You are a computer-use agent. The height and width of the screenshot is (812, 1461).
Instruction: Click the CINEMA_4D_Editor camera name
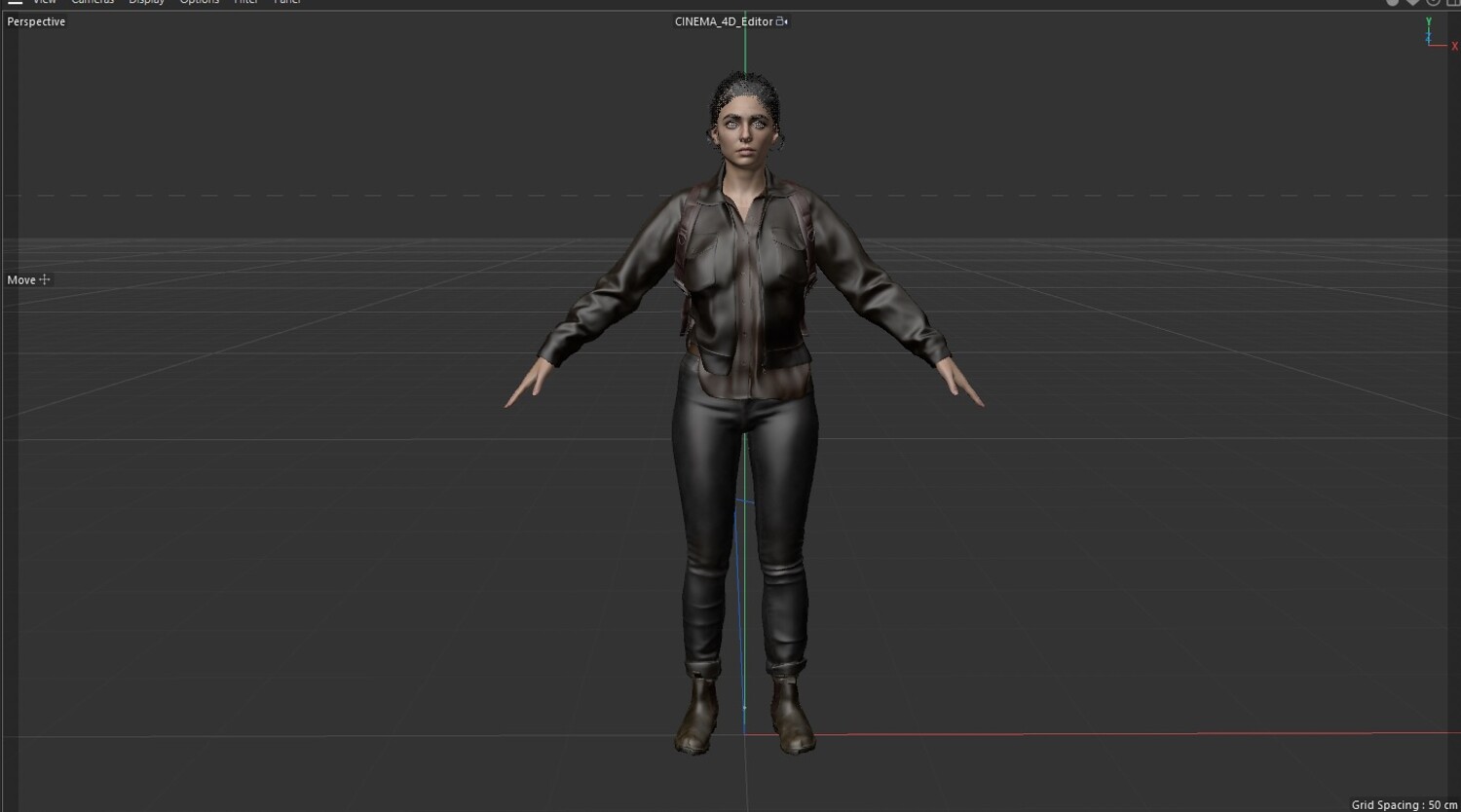click(x=724, y=21)
